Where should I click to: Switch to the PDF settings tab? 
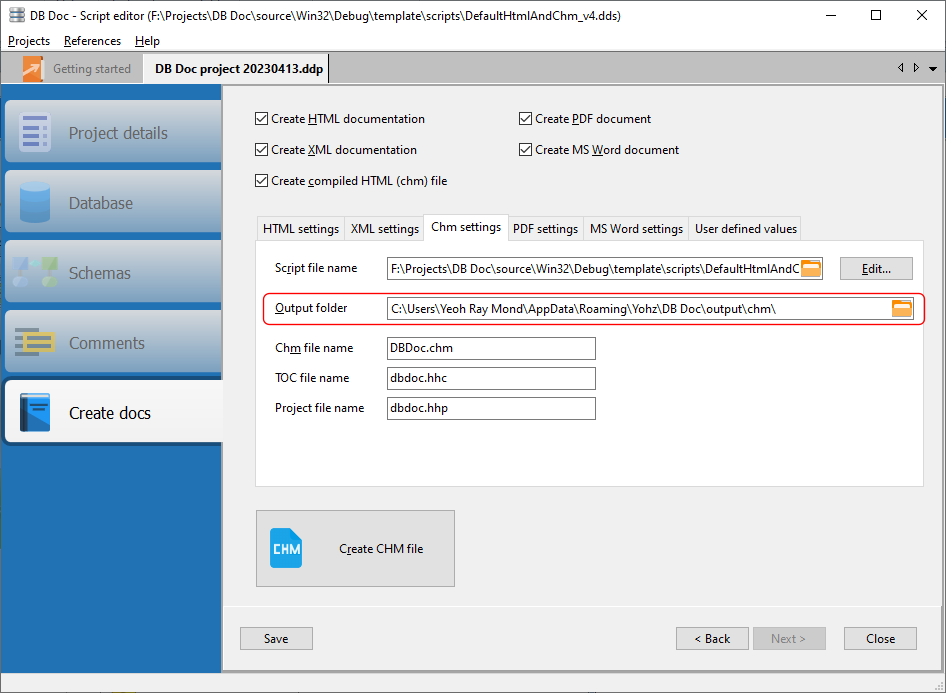pyautogui.click(x=545, y=229)
